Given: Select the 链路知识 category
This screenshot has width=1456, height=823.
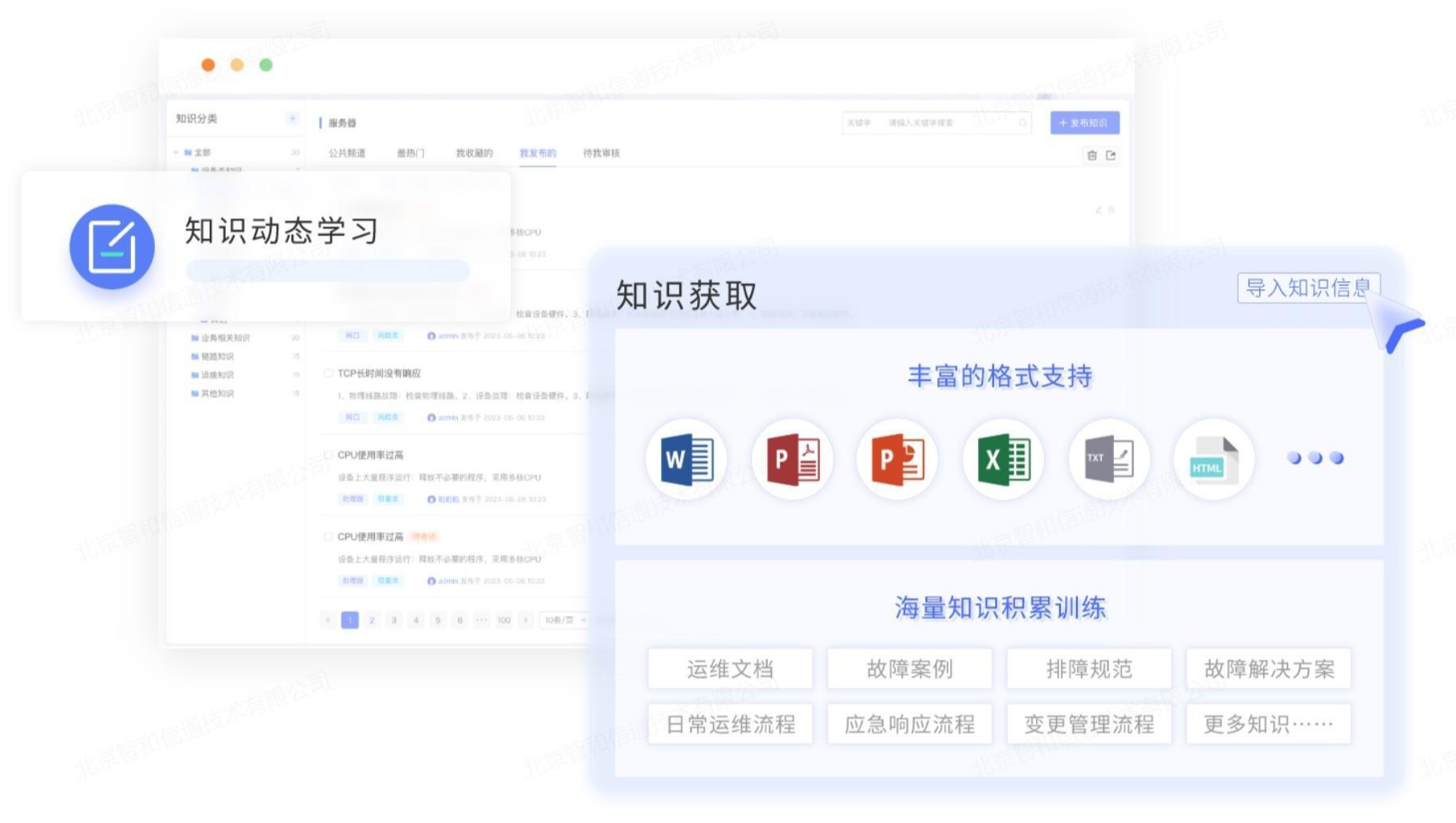Looking at the screenshot, I should 218,356.
